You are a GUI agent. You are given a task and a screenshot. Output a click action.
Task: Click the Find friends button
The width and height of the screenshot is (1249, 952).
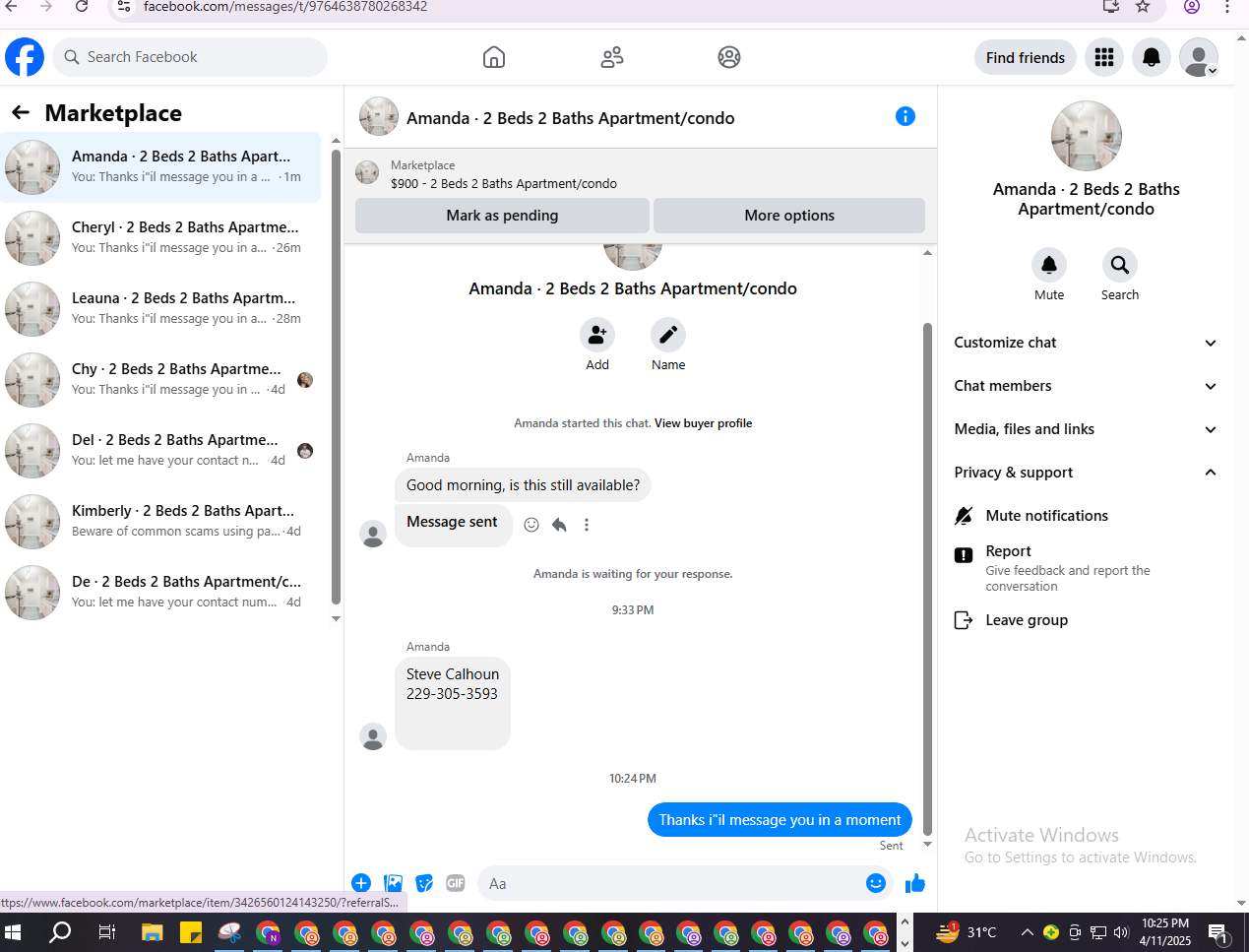pyautogui.click(x=1026, y=57)
